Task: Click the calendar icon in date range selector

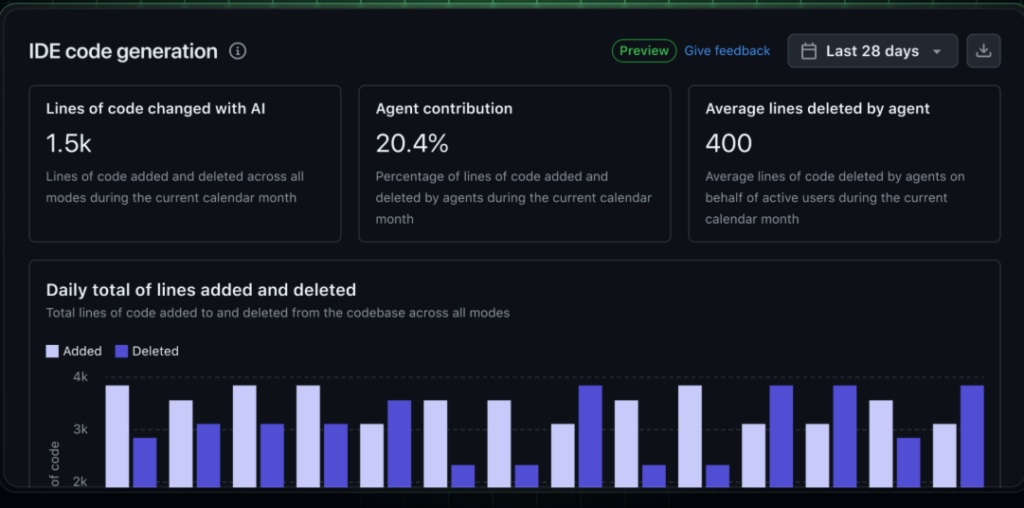Action: 808,51
